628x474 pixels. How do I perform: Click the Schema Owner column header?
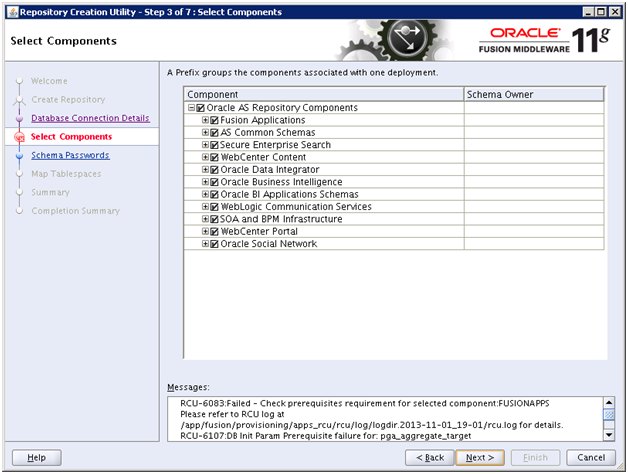[x=534, y=95]
